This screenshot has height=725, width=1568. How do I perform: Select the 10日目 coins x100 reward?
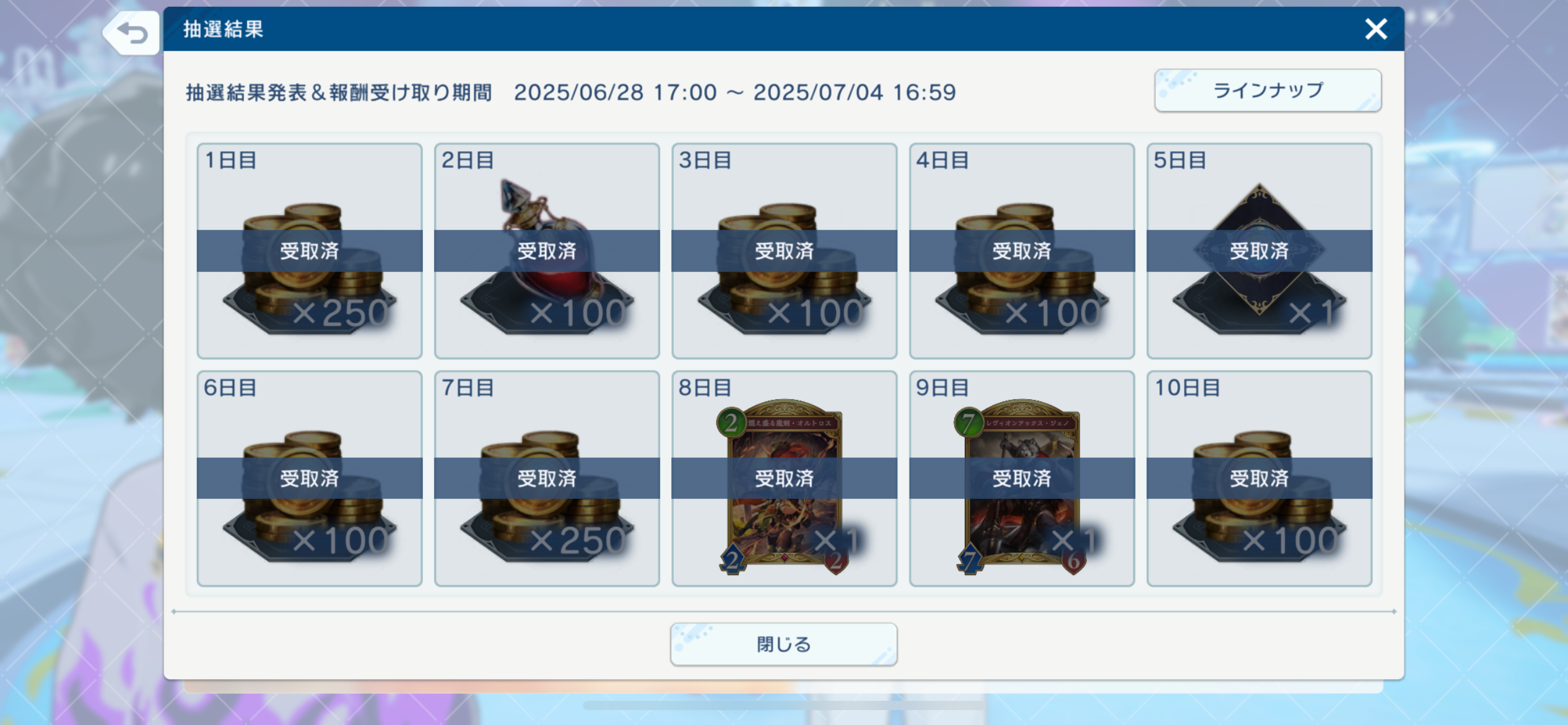[x=1259, y=478]
